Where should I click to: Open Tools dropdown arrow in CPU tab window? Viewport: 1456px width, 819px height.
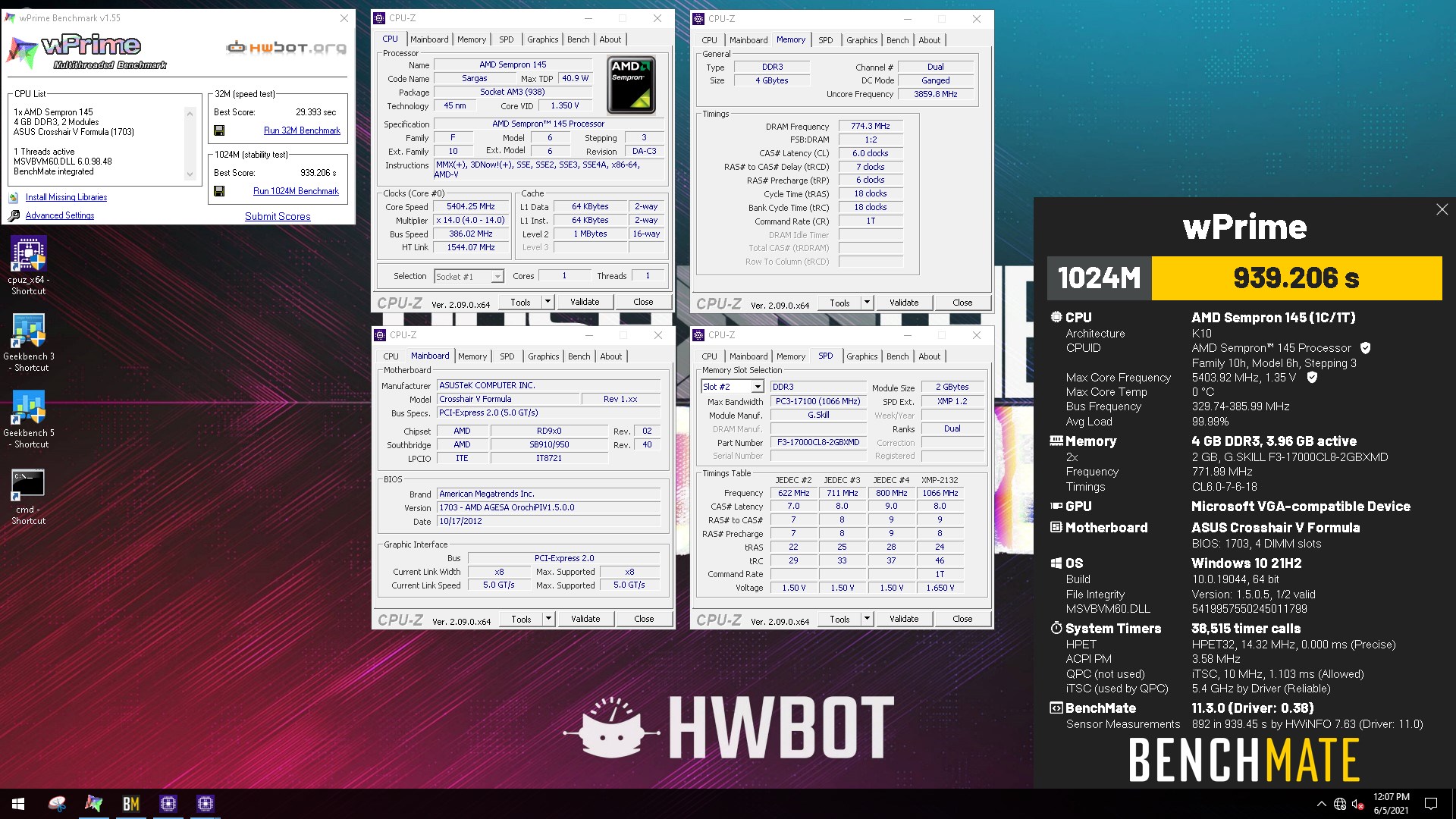548,302
